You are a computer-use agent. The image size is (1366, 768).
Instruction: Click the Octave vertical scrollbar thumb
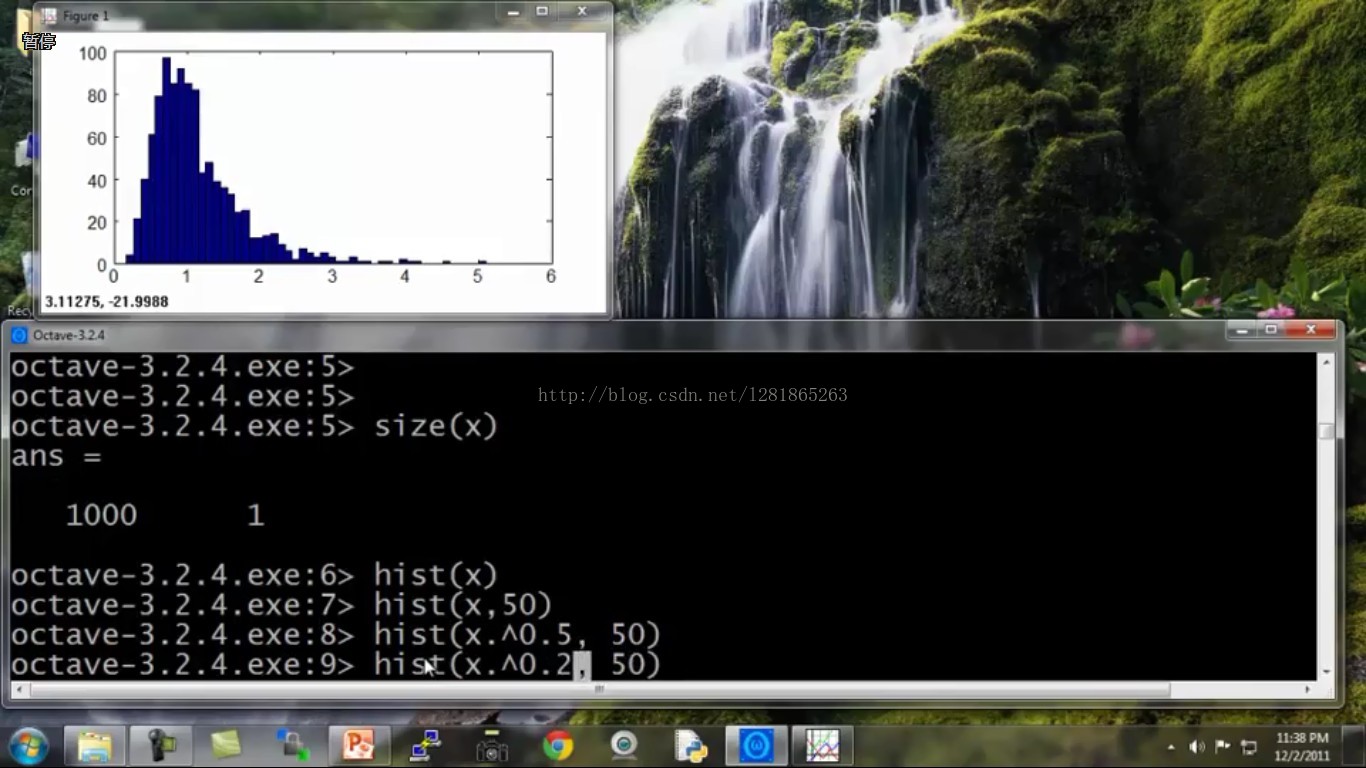pos(1326,431)
